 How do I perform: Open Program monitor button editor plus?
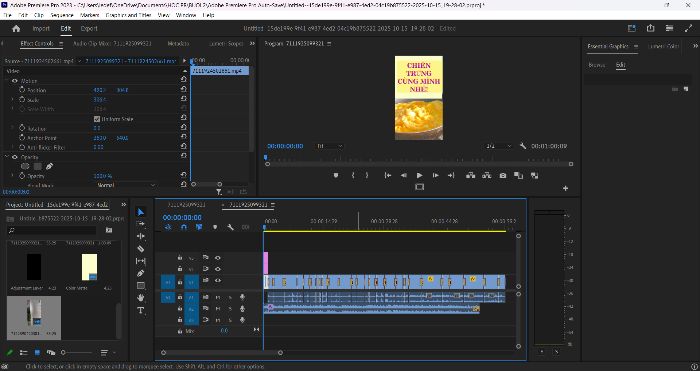pos(565,188)
